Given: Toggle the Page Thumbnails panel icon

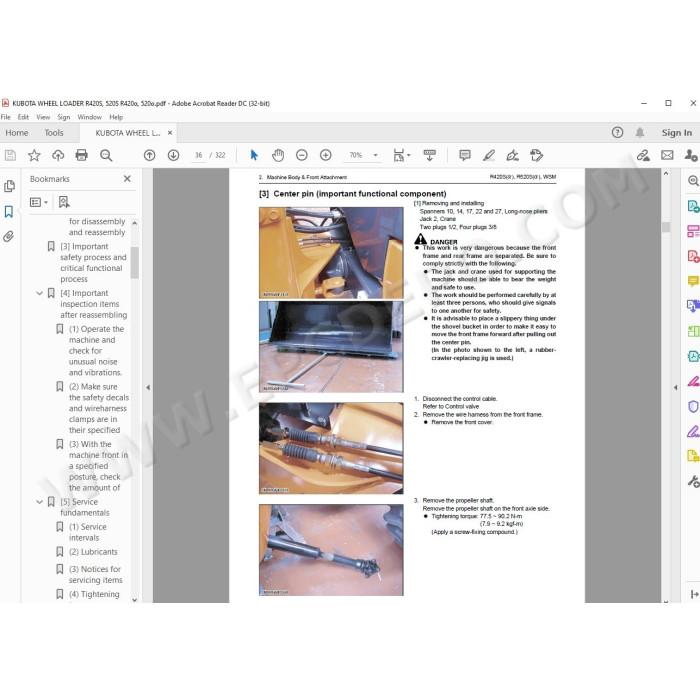Looking at the screenshot, I should (9, 186).
